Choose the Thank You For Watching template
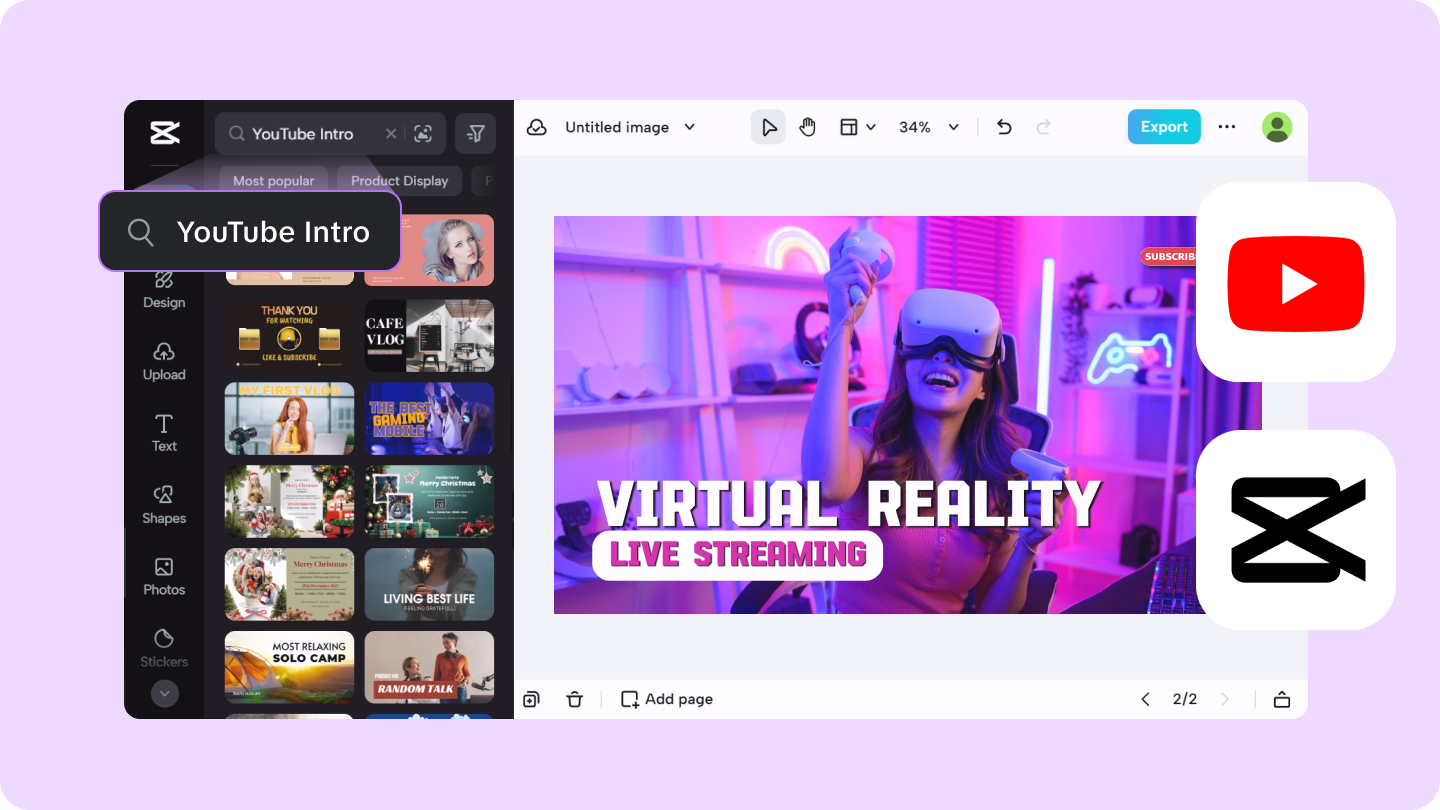The height and width of the screenshot is (810, 1440). [289, 336]
